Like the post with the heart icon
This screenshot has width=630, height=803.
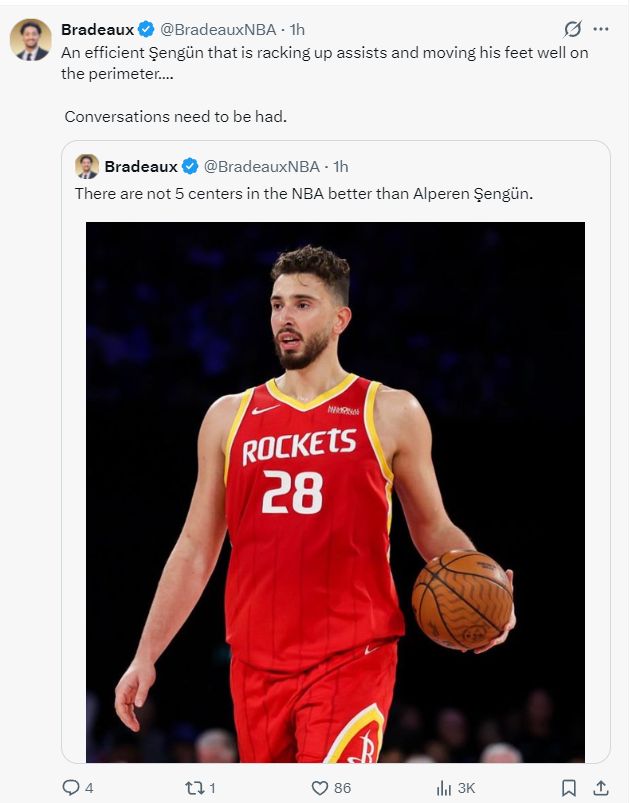(x=320, y=788)
